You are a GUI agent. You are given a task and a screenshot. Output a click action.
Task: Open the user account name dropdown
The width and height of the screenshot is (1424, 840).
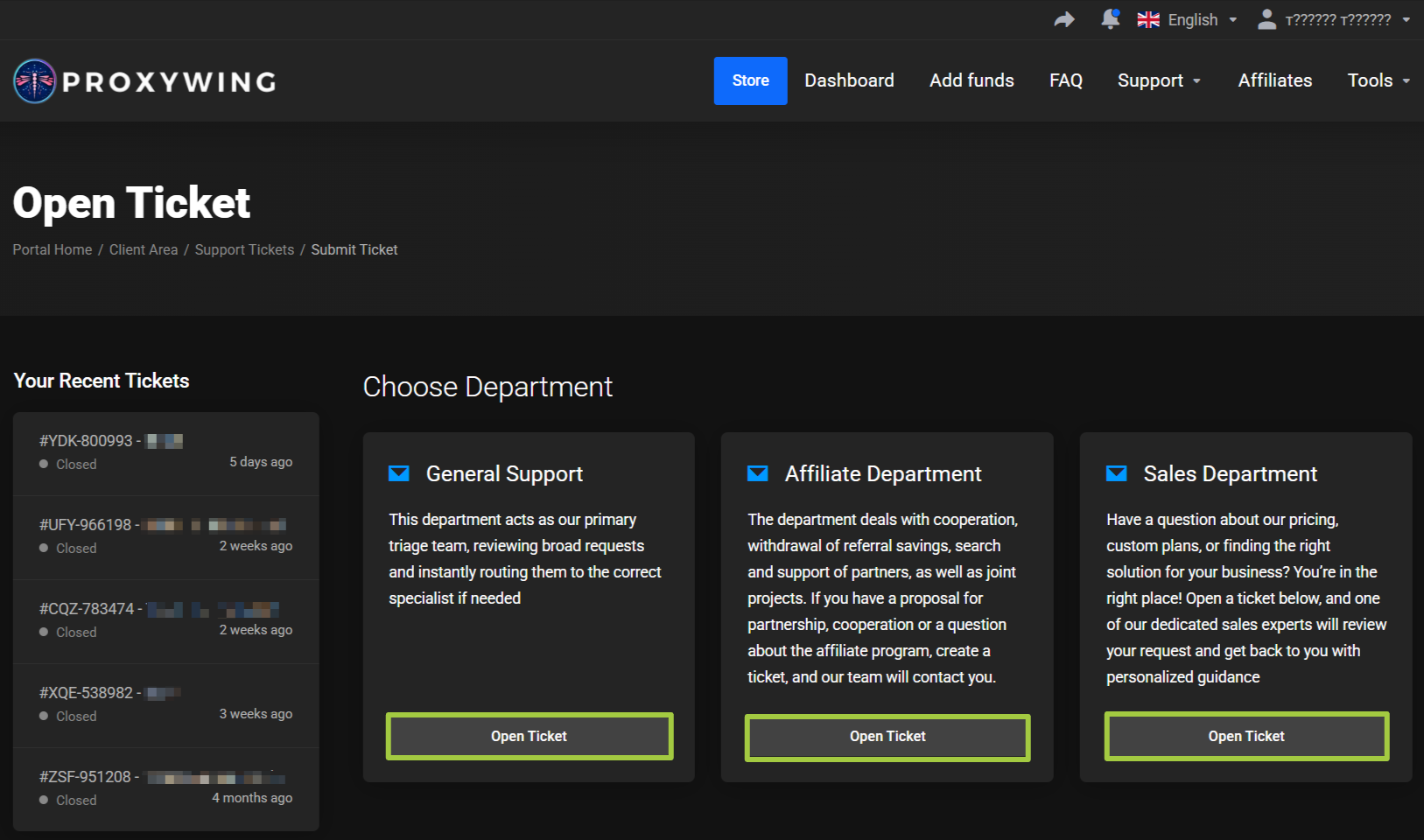click(x=1347, y=20)
